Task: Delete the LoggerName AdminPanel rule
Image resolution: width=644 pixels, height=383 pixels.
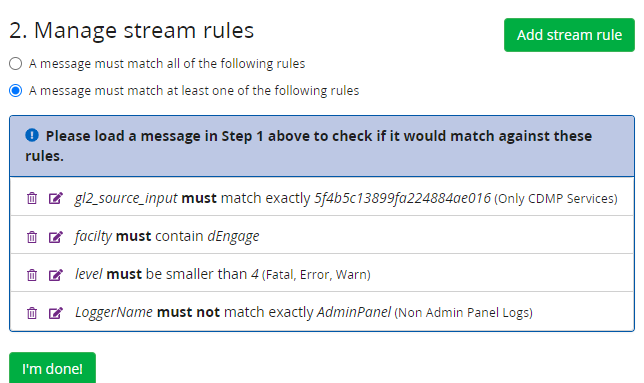Action: tap(32, 313)
